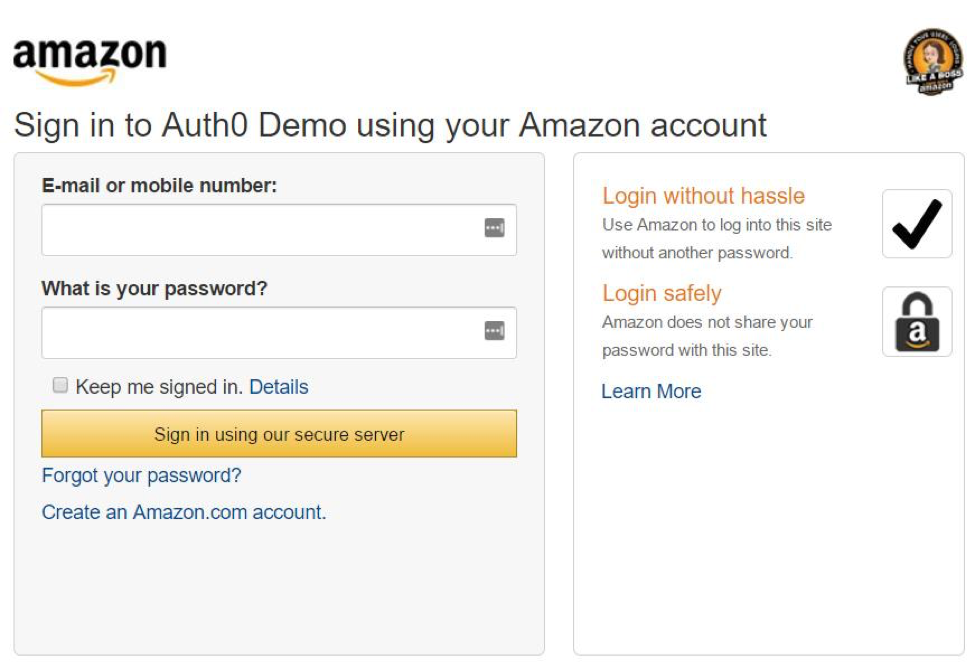Click the Like a Boss badge icon

tap(932, 62)
